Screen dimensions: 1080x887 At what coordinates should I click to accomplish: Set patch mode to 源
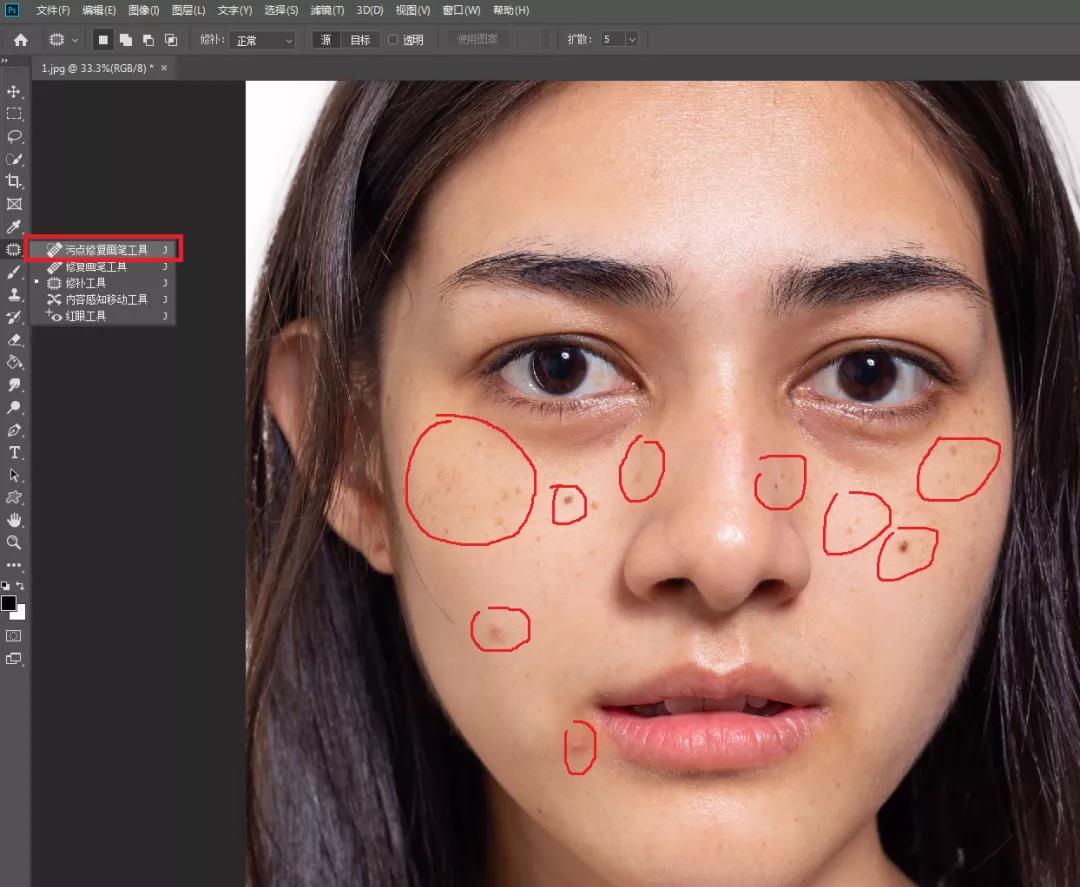coord(326,40)
